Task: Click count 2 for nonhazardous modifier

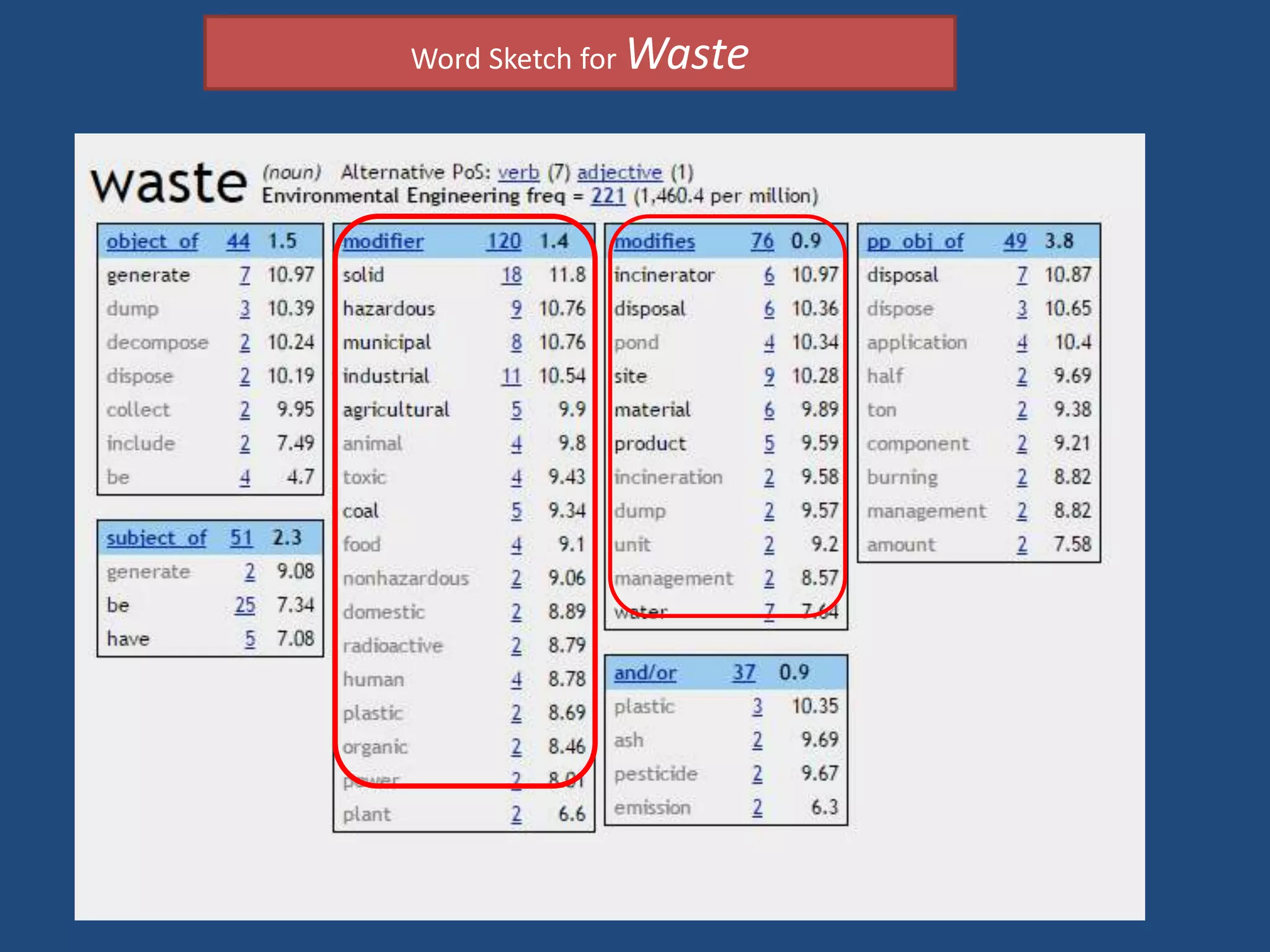Action: coord(517,578)
